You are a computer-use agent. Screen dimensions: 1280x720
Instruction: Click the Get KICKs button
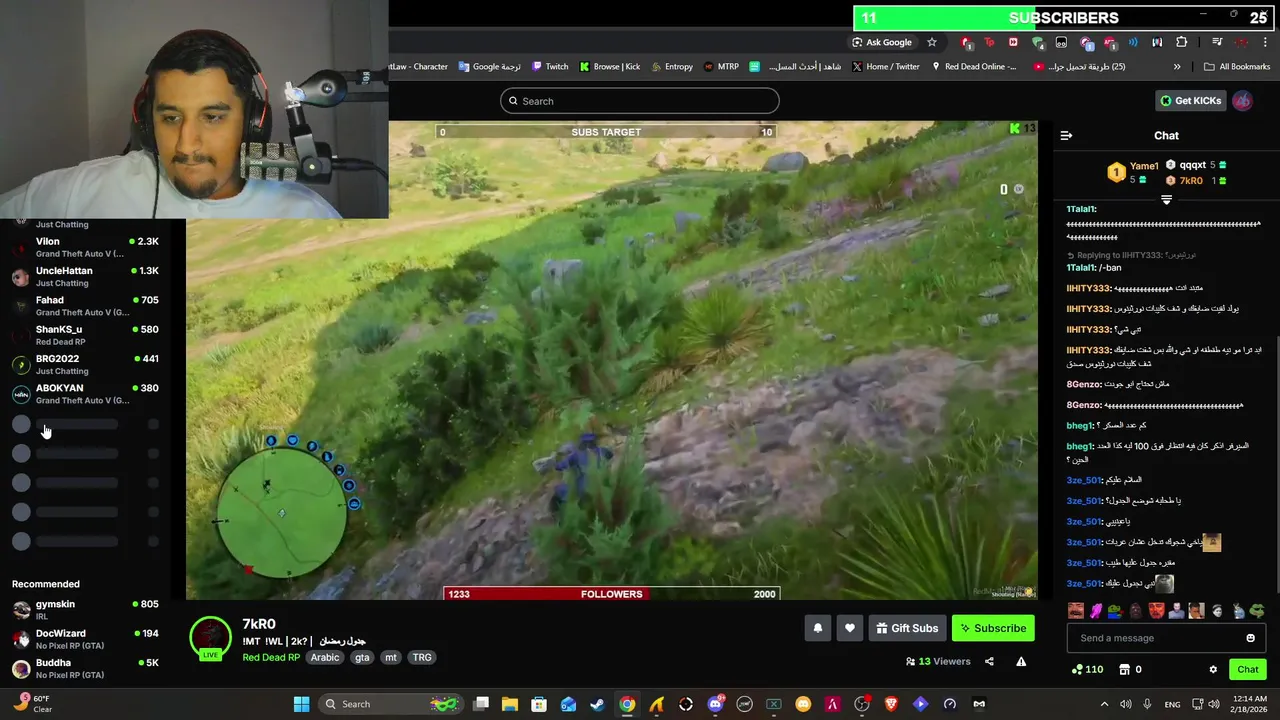[1190, 101]
